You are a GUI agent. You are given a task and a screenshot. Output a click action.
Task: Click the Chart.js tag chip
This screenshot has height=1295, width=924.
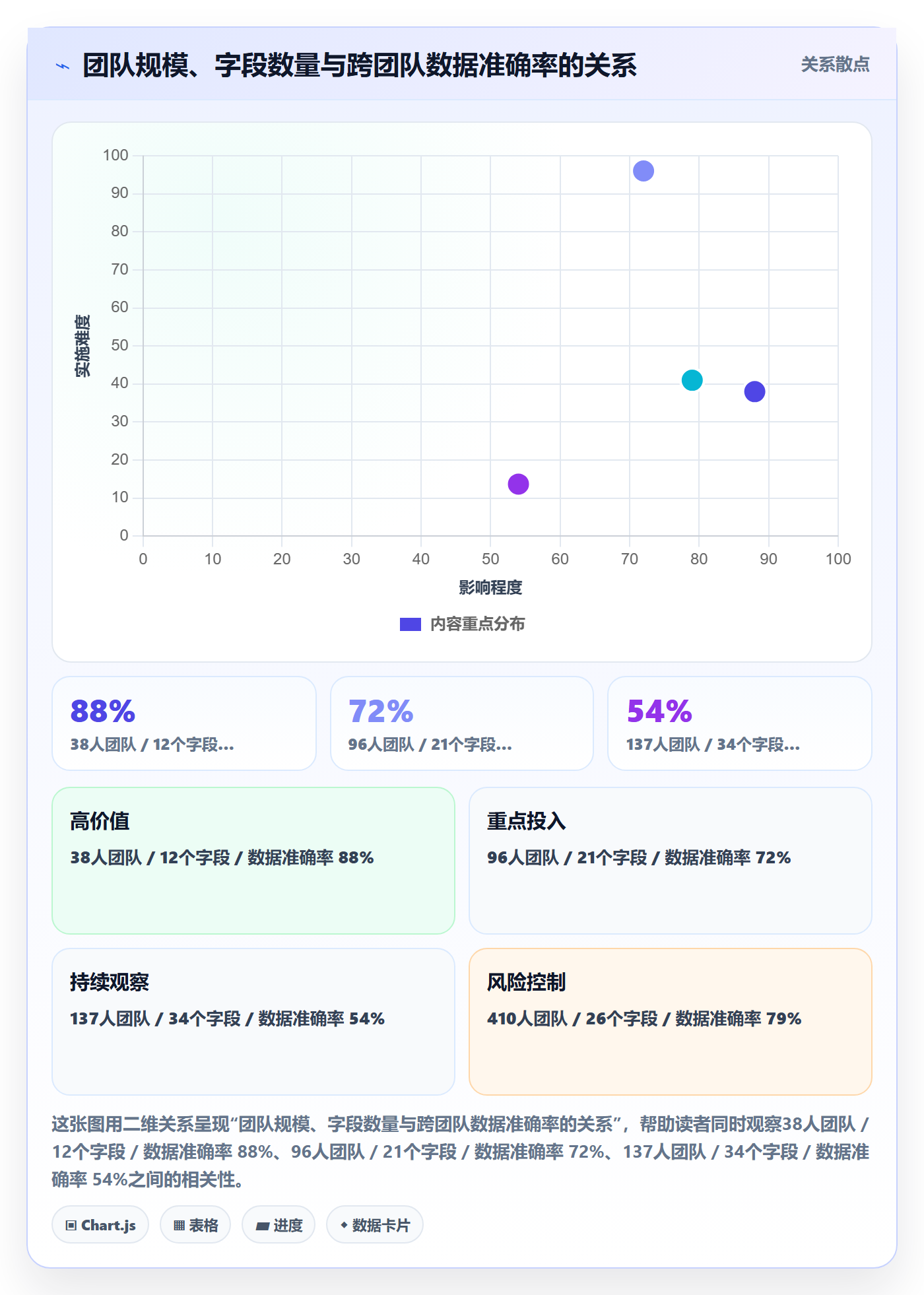[x=100, y=1225]
